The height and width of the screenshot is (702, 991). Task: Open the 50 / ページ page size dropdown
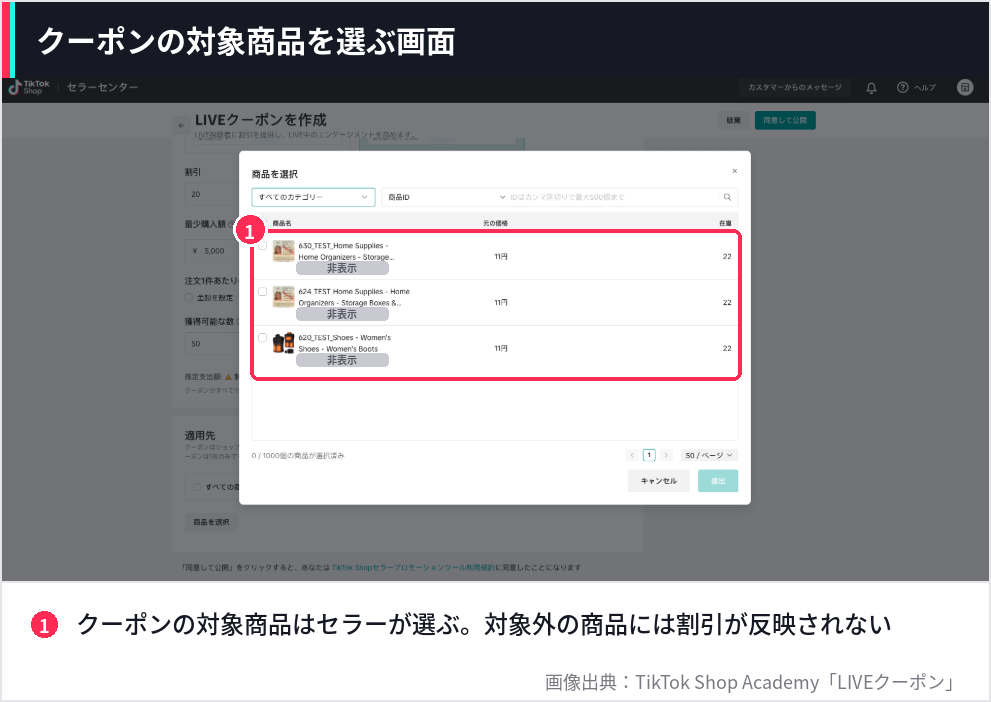[x=709, y=455]
